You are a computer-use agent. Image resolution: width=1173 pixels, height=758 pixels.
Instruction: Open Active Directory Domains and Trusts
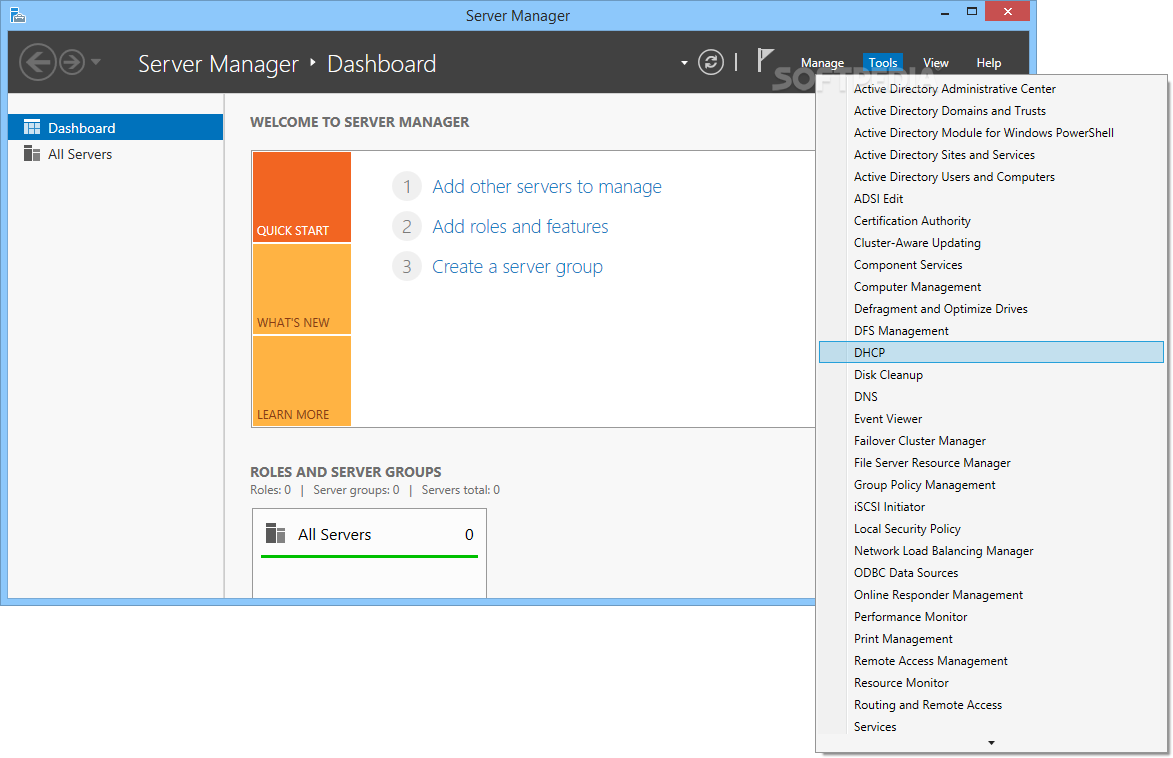coord(991,111)
